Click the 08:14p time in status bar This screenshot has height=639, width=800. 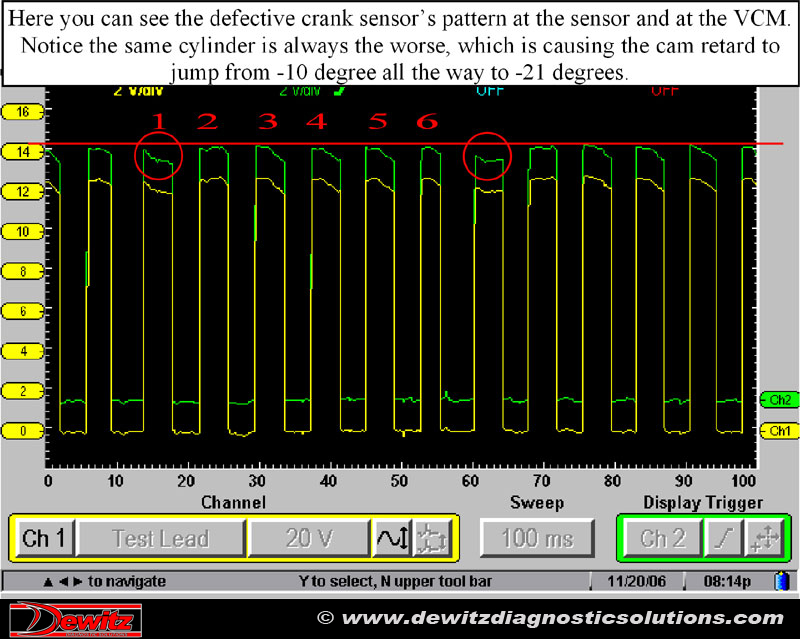tap(728, 581)
